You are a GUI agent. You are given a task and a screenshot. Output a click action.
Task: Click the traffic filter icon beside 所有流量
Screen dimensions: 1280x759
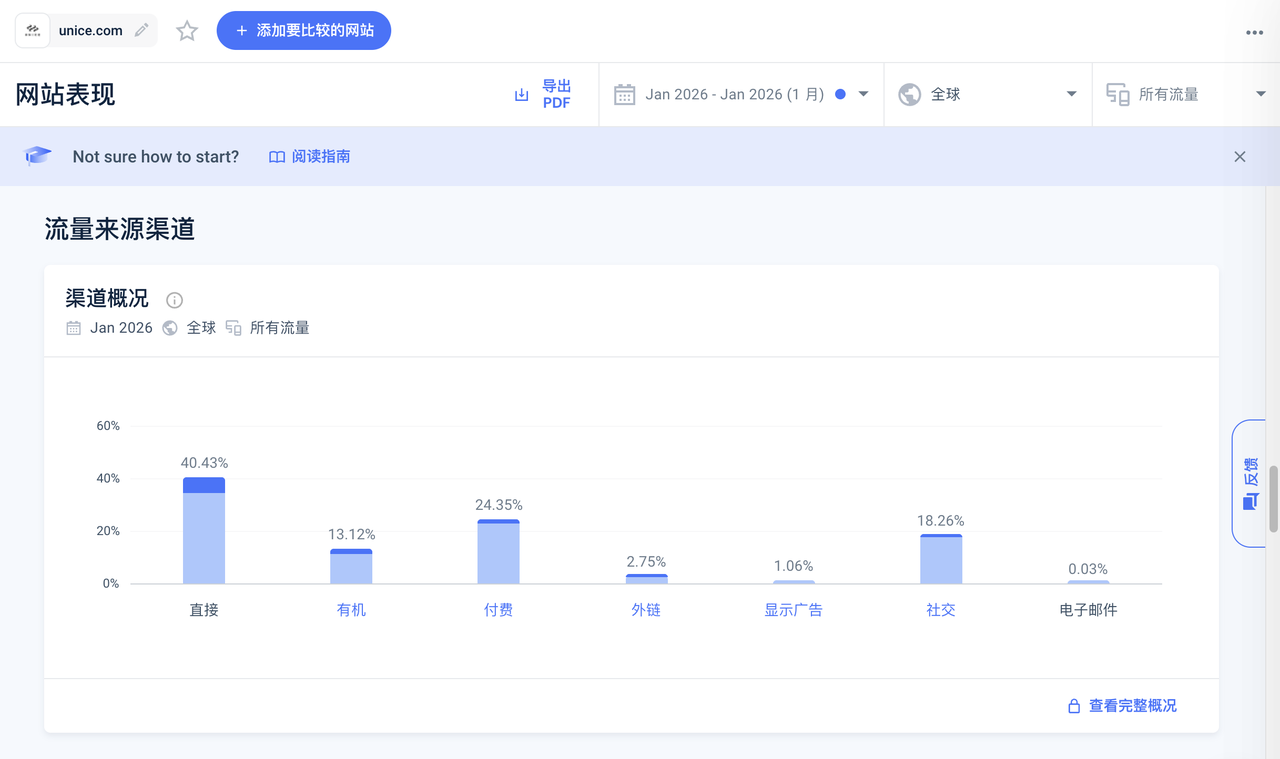1117,94
